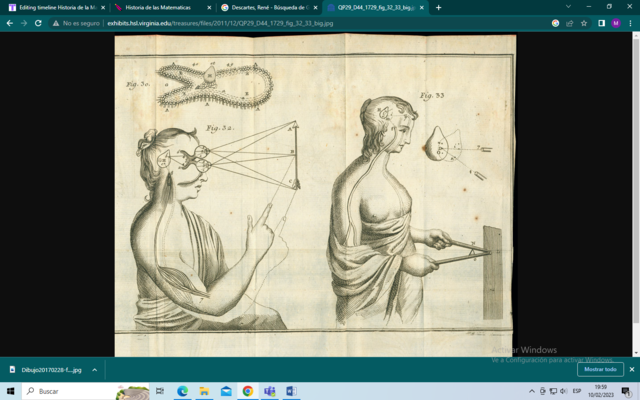Open Microsoft Word from the taskbar
This screenshot has width=640, height=400.
[x=291, y=391]
